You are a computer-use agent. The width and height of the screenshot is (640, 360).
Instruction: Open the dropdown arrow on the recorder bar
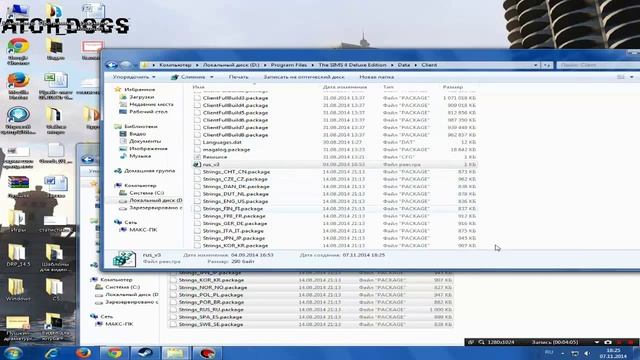click(597, 342)
